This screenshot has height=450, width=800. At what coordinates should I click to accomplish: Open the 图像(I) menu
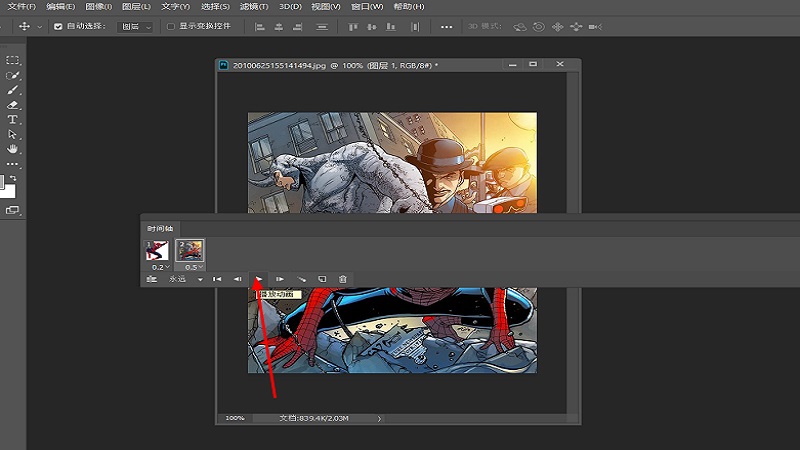(98, 7)
